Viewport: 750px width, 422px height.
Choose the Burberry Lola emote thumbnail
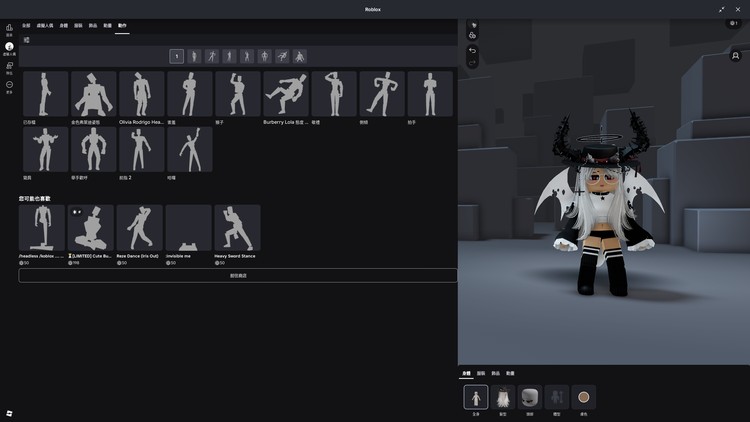coord(286,94)
